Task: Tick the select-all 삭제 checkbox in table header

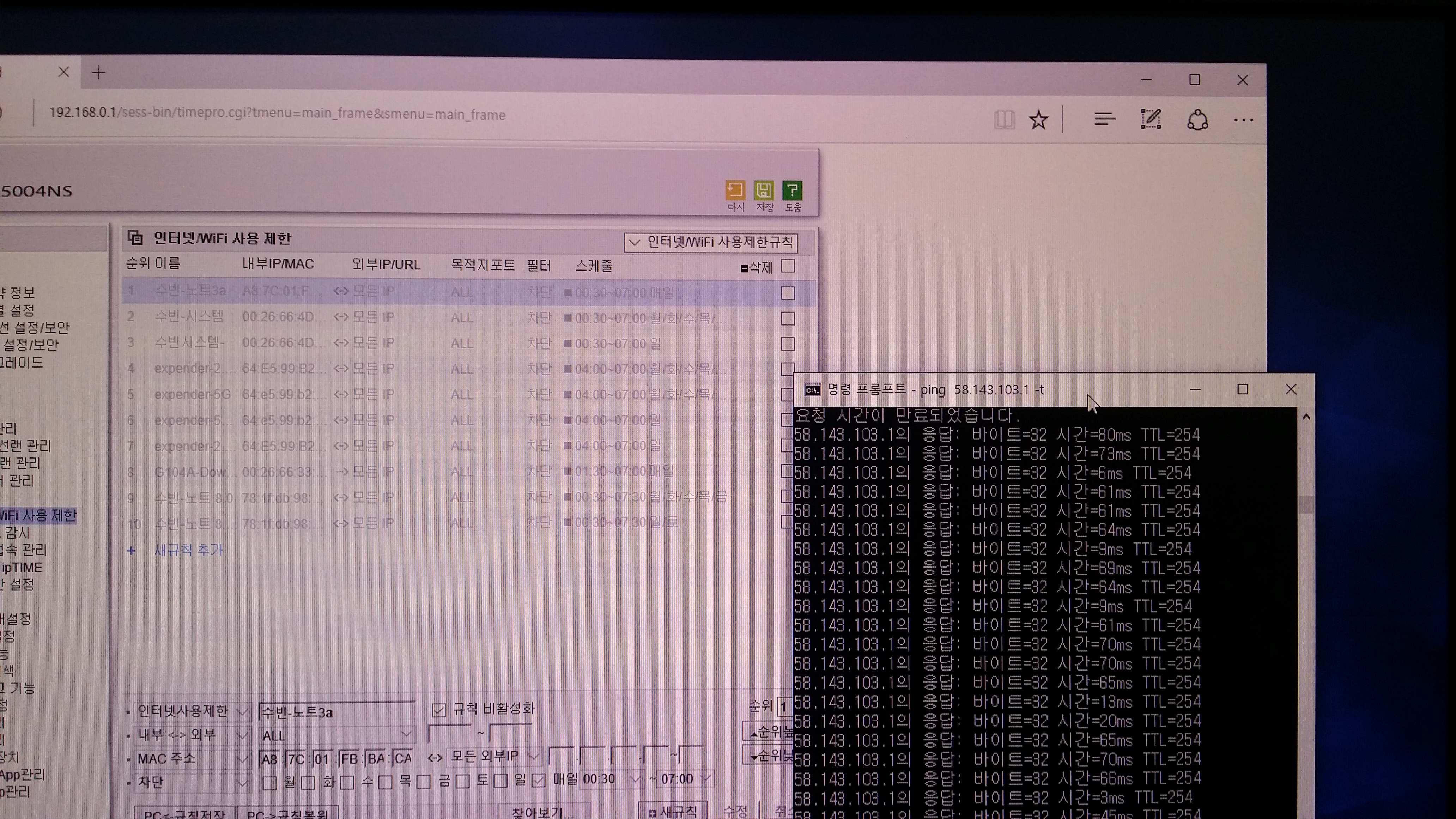Action: [x=788, y=266]
